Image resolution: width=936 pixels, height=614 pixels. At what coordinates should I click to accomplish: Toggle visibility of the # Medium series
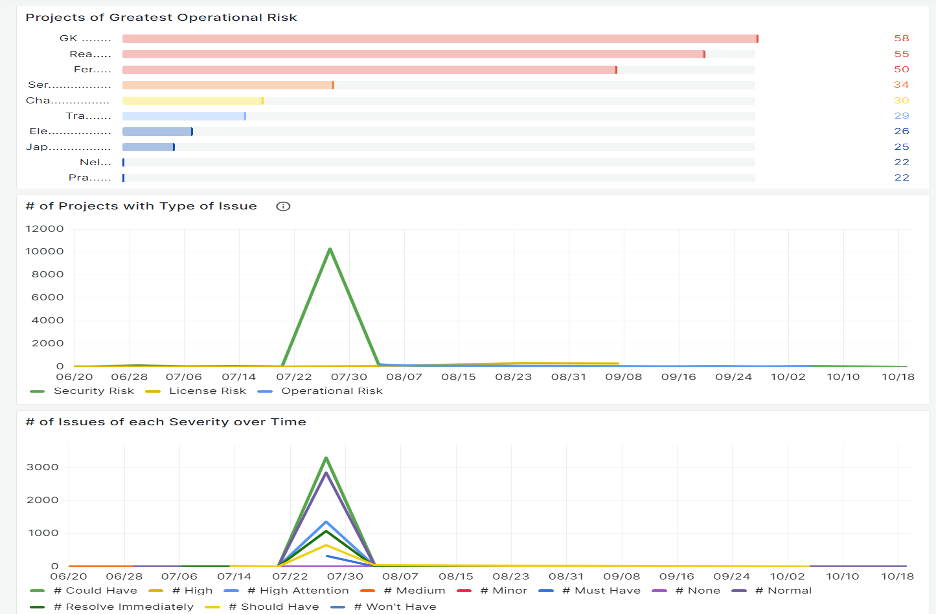pyautogui.click(x=366, y=590)
